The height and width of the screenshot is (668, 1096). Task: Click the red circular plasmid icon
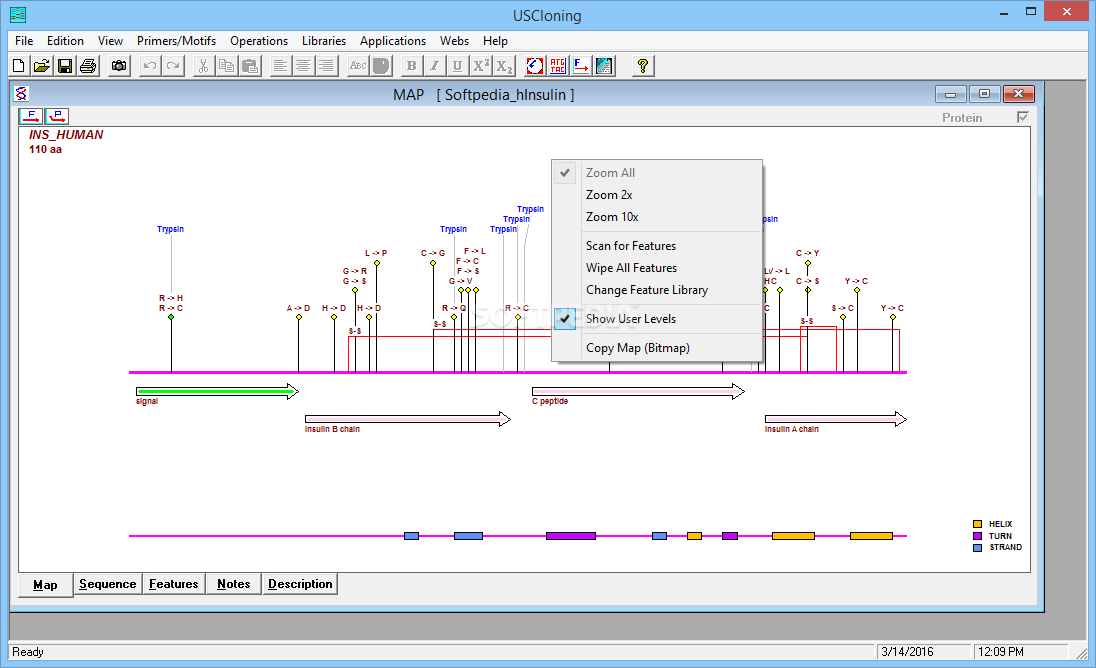535,66
